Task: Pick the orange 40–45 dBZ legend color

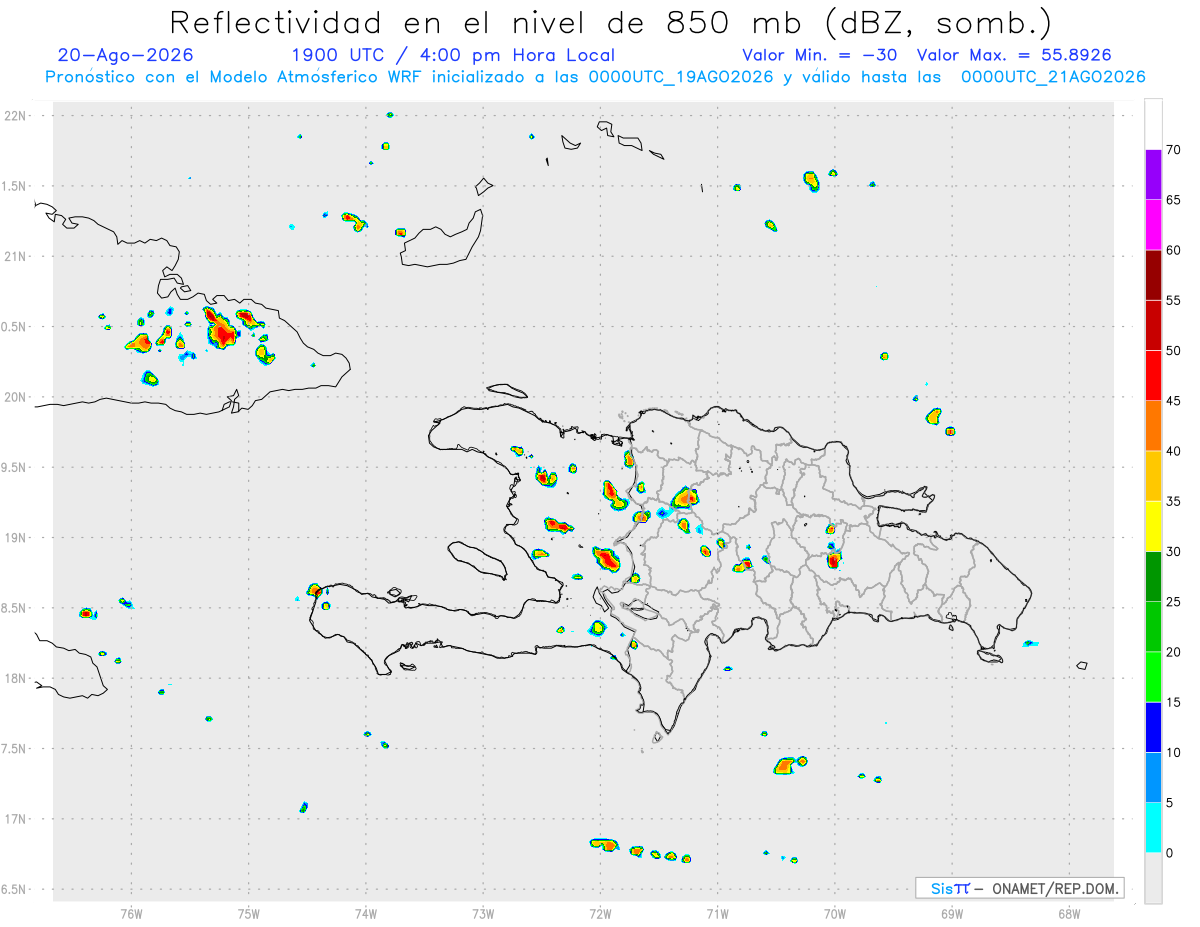Action: (x=1153, y=426)
